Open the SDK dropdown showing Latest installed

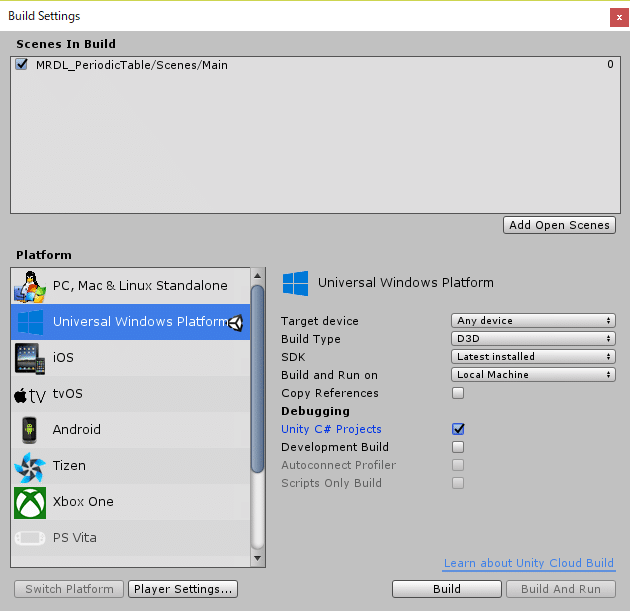[x=533, y=356]
